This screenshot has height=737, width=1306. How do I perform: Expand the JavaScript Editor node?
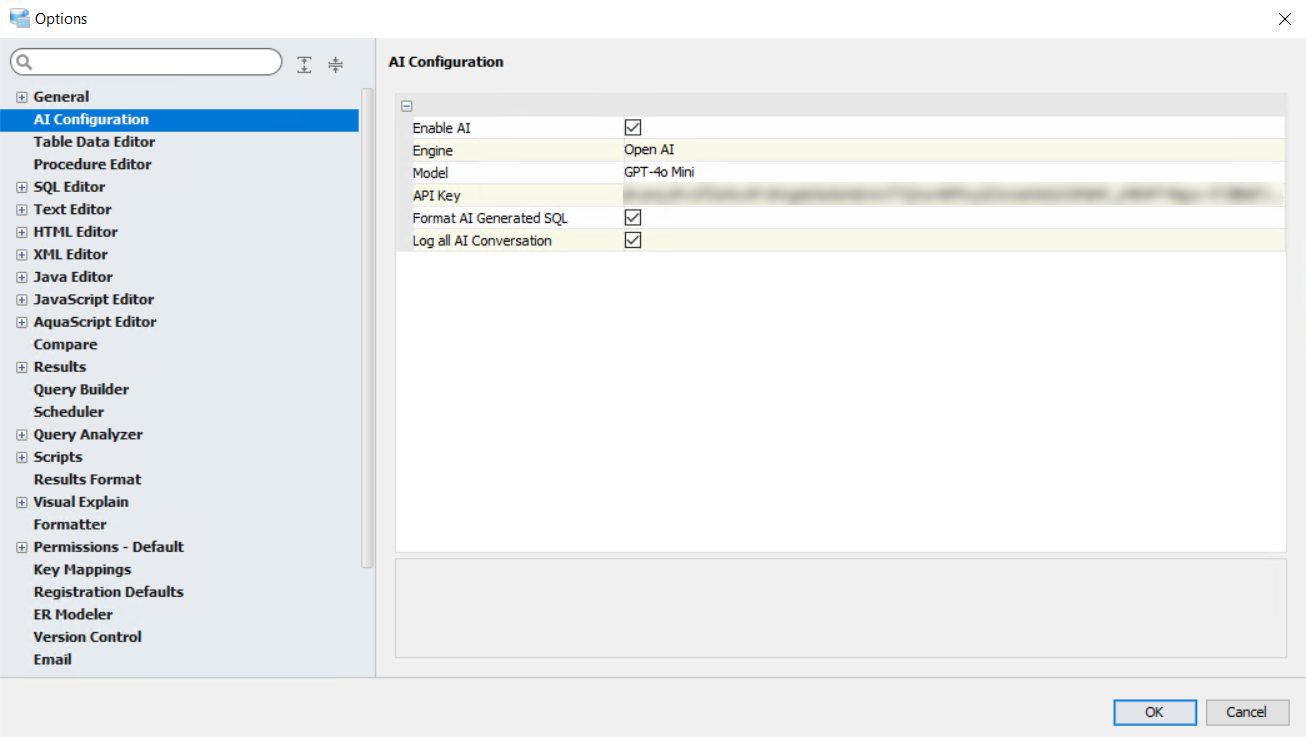(22, 300)
